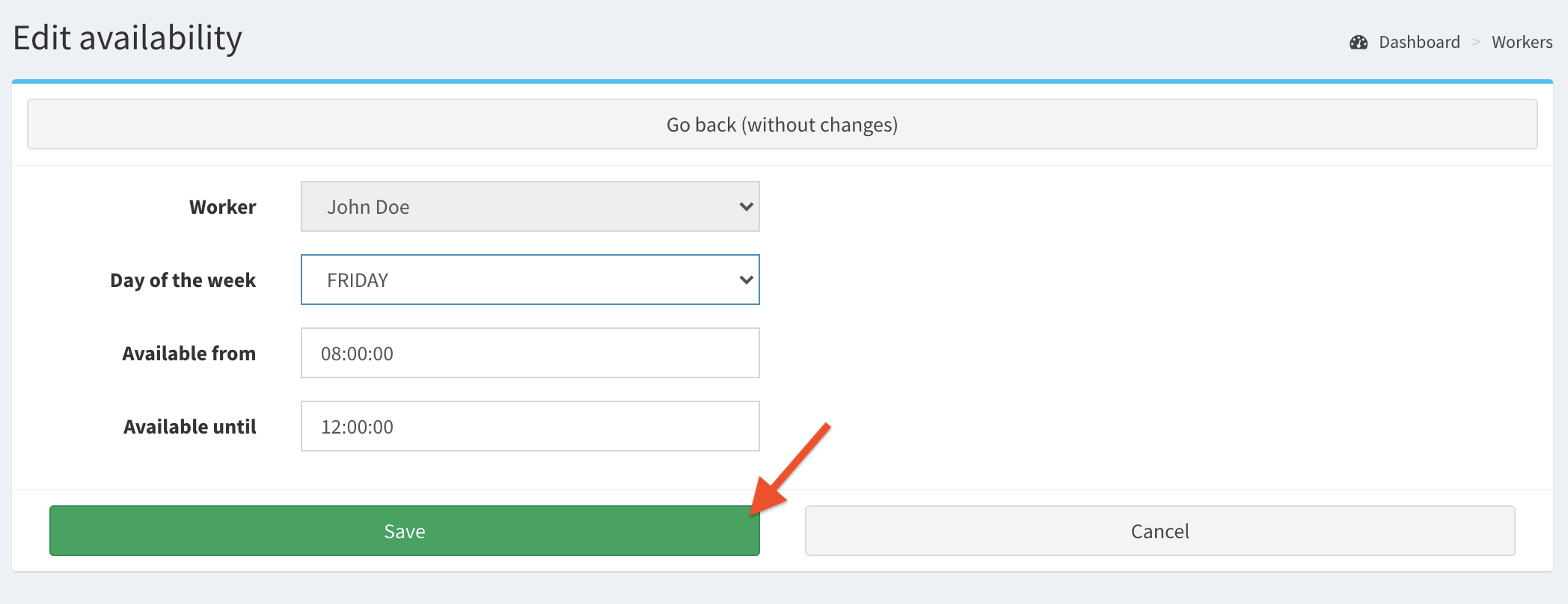Click the Edit availability page heading

coord(128,38)
